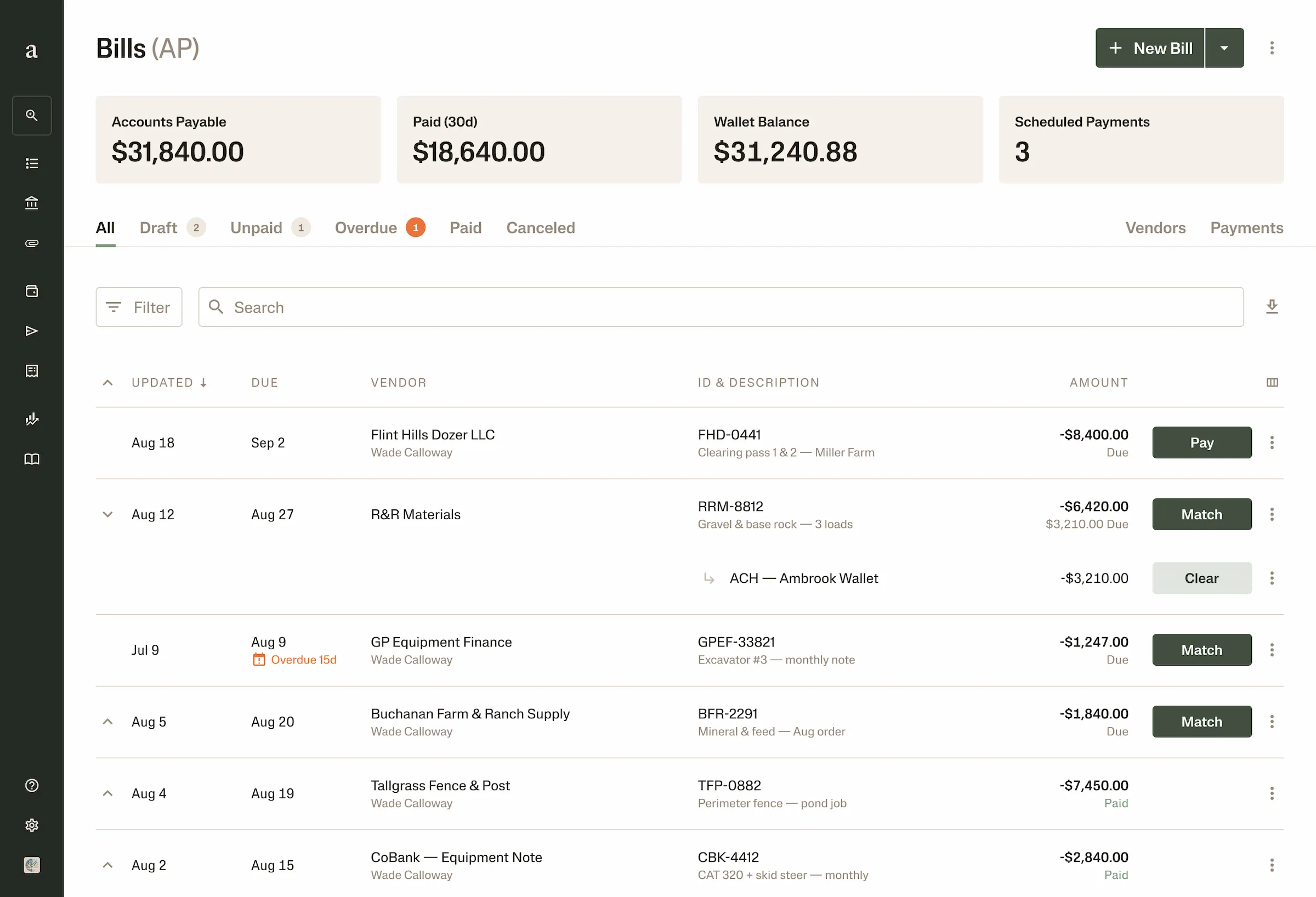
Task: Open the wallet sidebar icon
Action: click(x=32, y=291)
